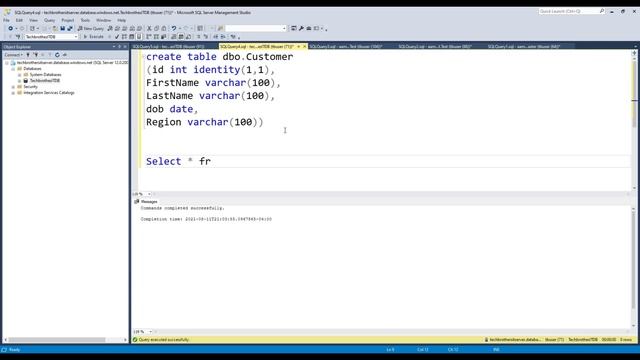Image resolution: width=640 pixels, height=360 pixels.
Task: Click the navigate back arrow icon
Action: click(x=11, y=28)
